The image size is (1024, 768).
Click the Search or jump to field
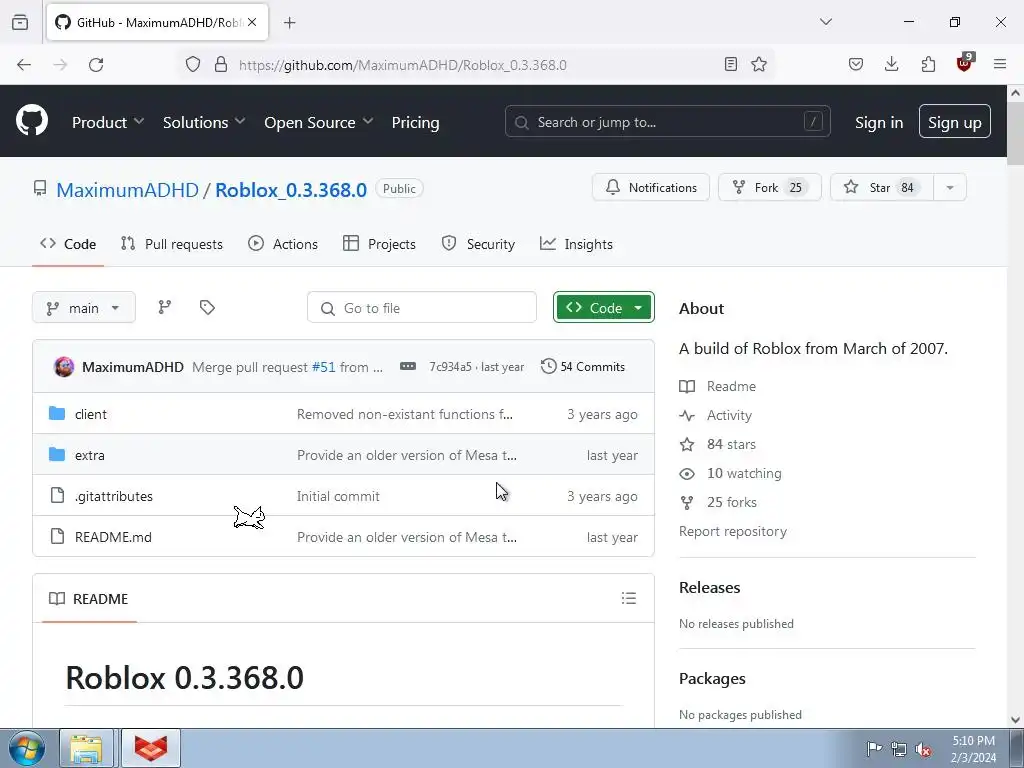[667, 121]
